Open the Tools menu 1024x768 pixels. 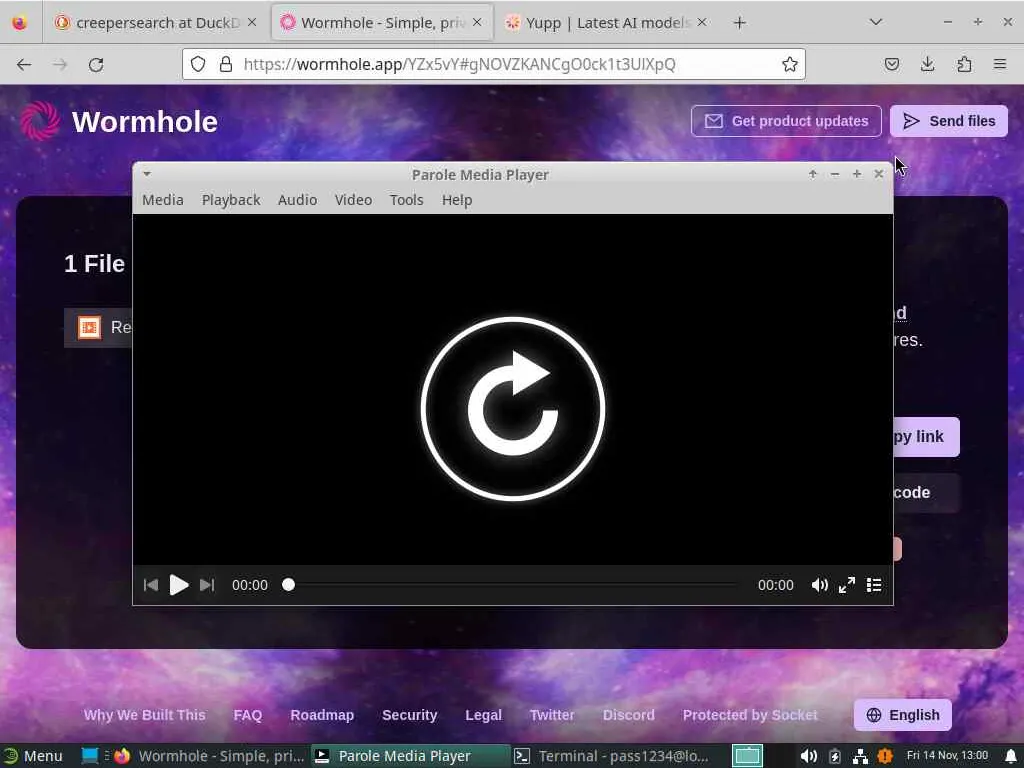[x=406, y=200]
